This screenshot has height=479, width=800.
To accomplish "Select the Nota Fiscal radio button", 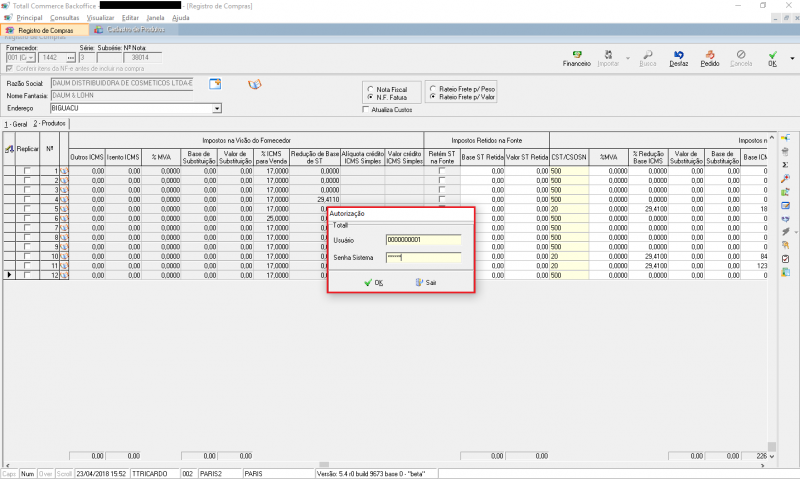I will point(370,89).
